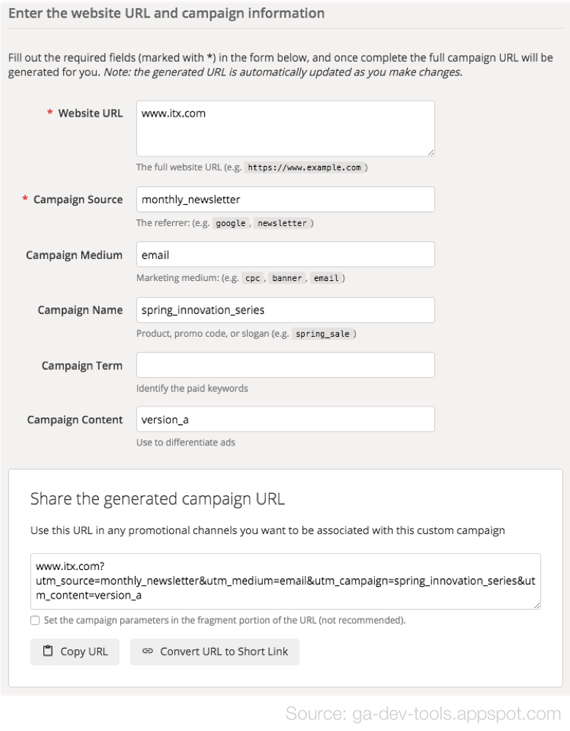Click the chain link icon on Convert URL

point(148,651)
